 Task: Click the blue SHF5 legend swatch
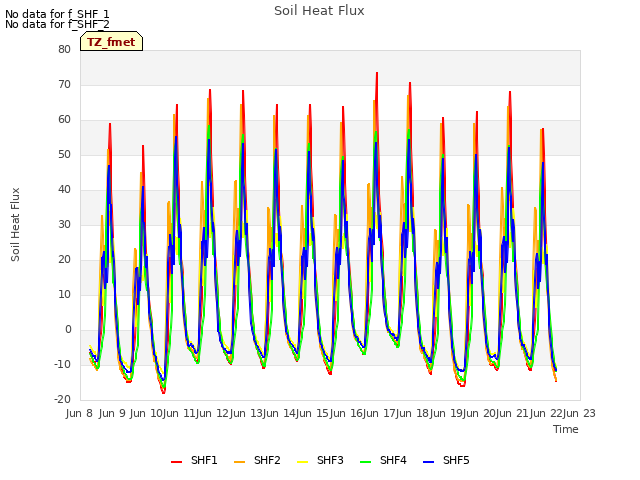(429, 461)
